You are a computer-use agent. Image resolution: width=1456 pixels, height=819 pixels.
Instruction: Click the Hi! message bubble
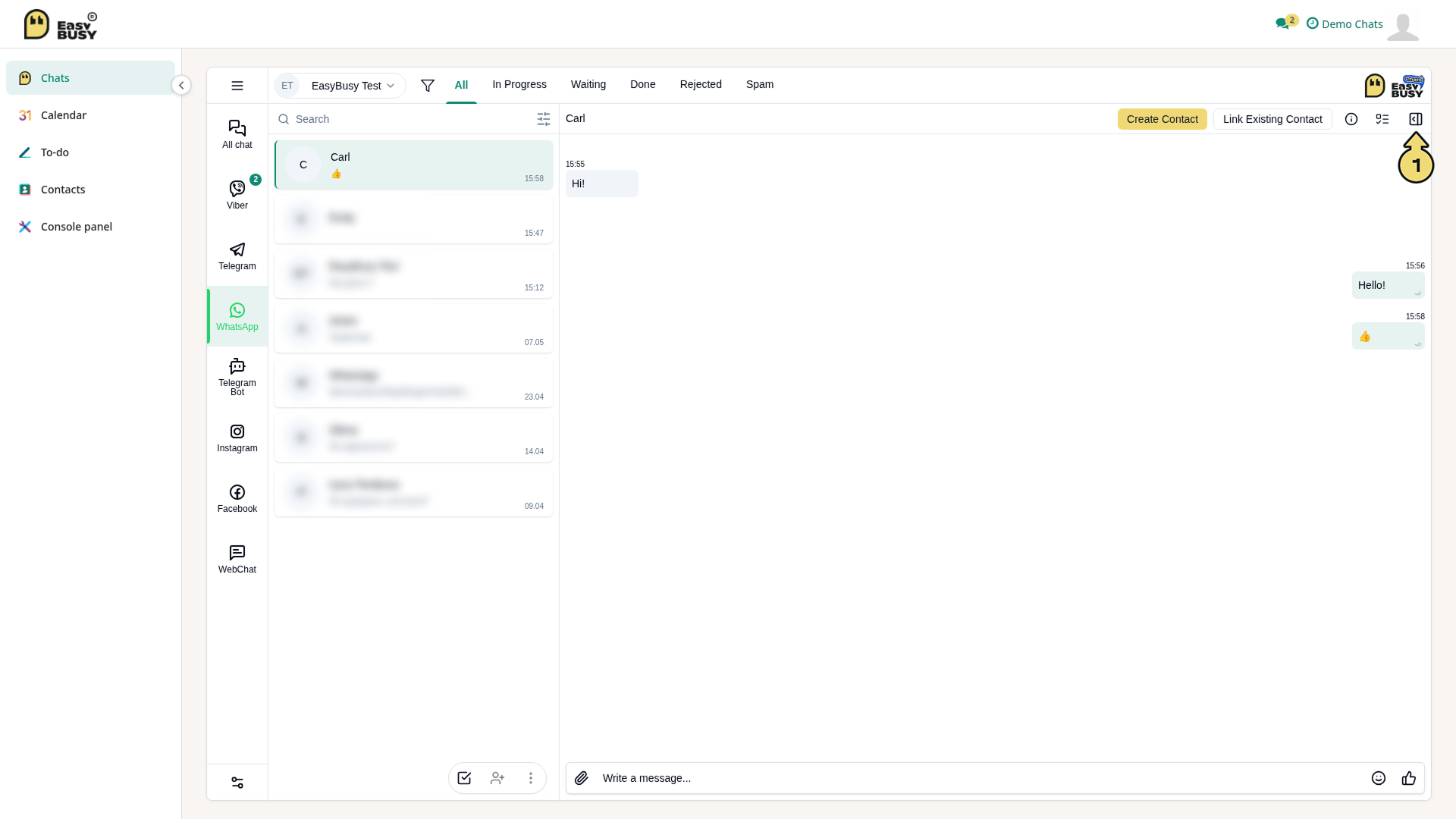click(602, 184)
